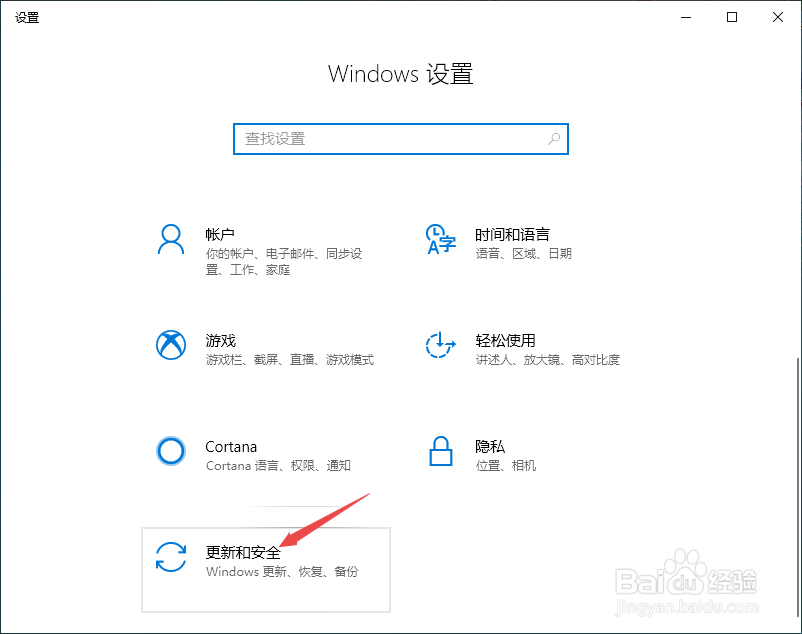
Task: Focus the 查找设置 search field
Action: [401, 139]
